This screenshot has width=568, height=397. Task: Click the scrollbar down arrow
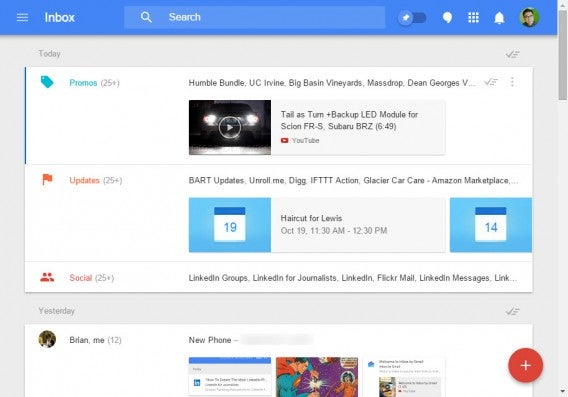pos(563,391)
